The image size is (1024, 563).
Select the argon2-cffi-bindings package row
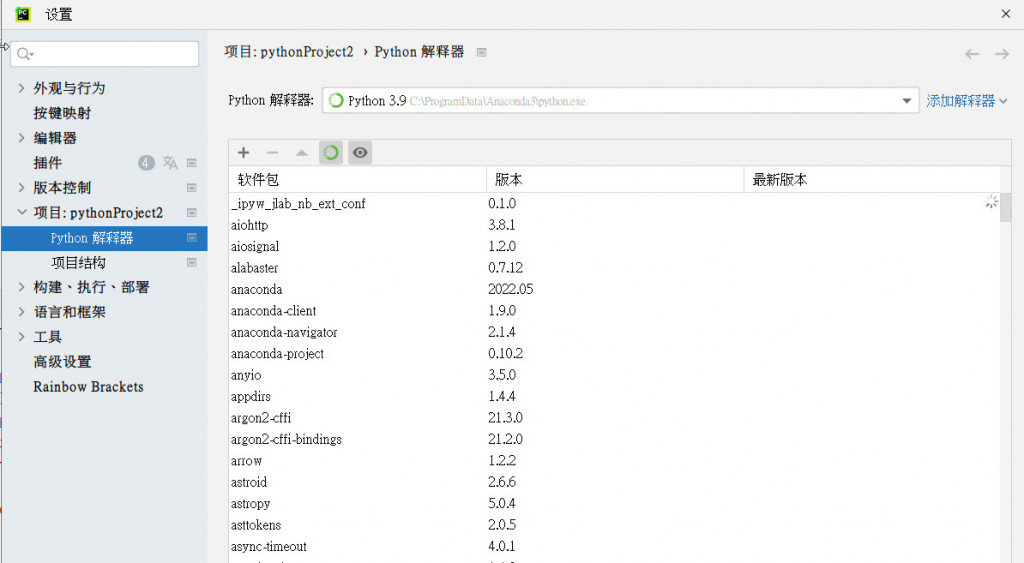coord(614,440)
